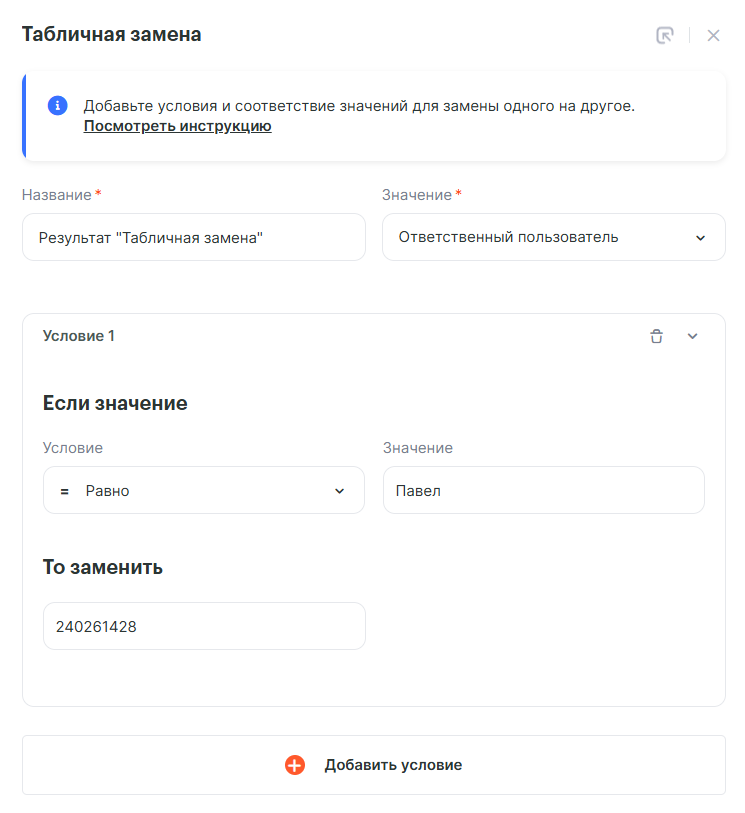
Task: Click the input containing Павел
Action: tap(543, 490)
